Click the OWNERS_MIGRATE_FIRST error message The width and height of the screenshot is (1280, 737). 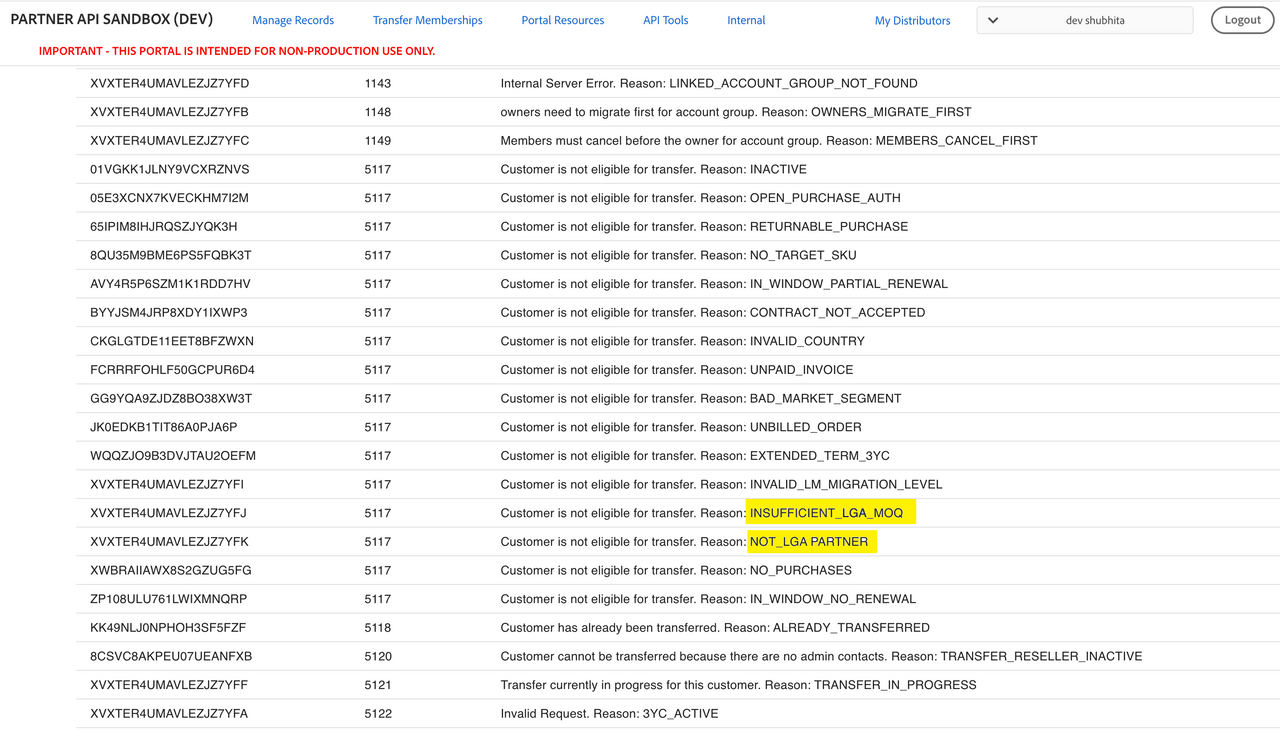pyautogui.click(x=735, y=112)
